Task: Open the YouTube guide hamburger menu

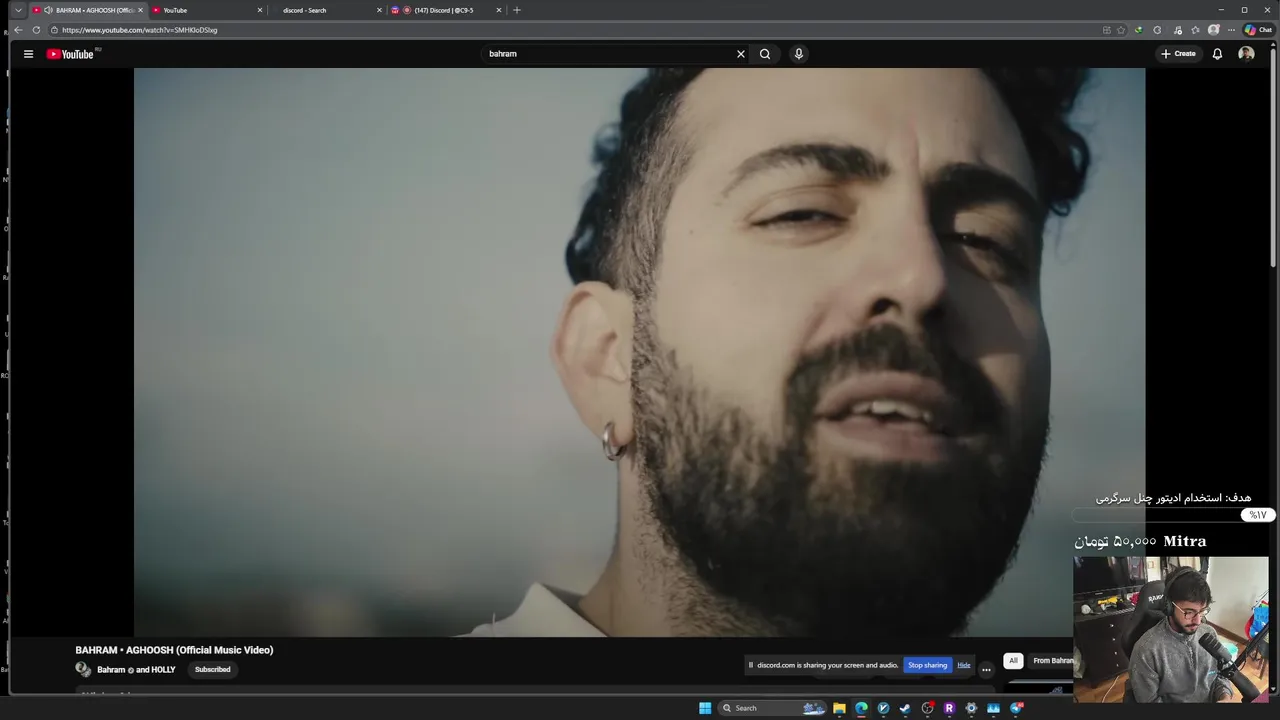Action: (28, 54)
